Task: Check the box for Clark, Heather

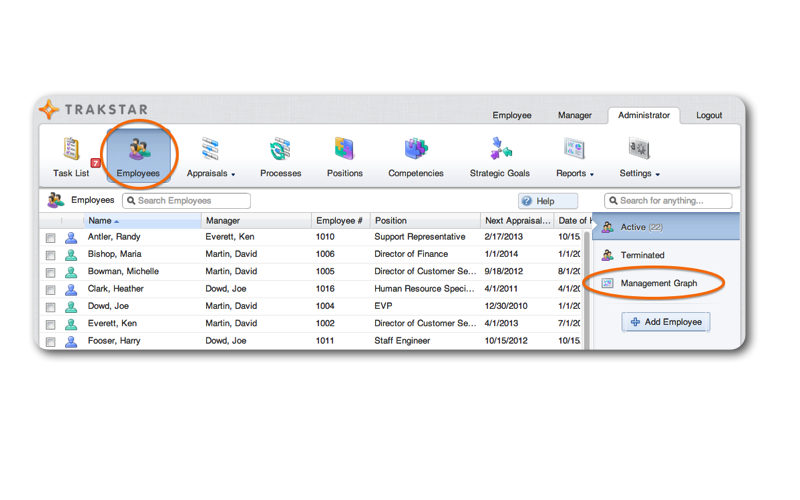Action: click(x=51, y=290)
